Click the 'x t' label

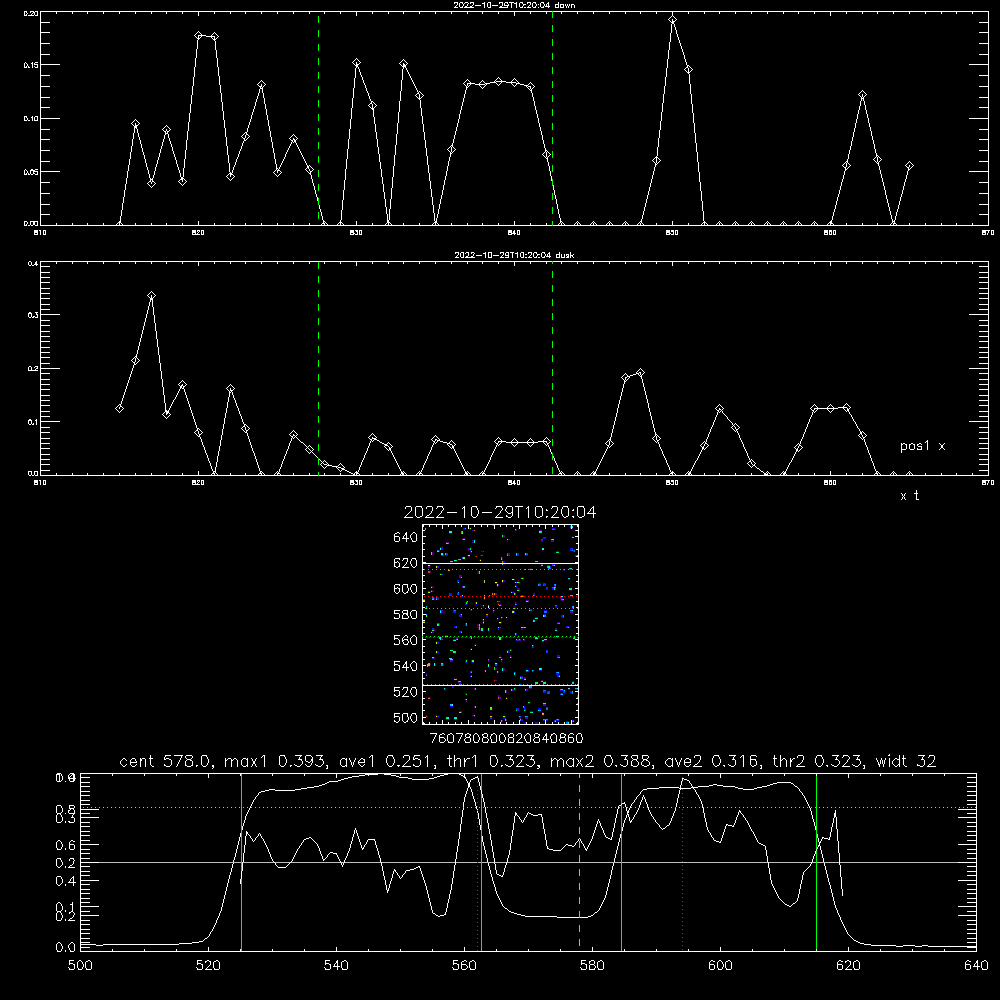(x=909, y=496)
